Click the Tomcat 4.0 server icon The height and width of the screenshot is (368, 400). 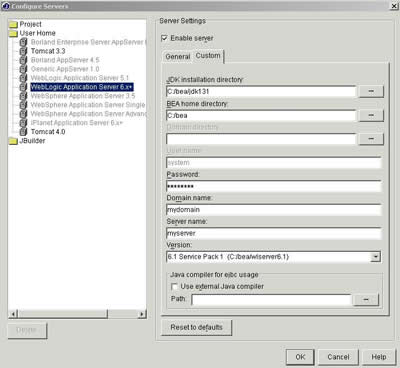coord(23,132)
